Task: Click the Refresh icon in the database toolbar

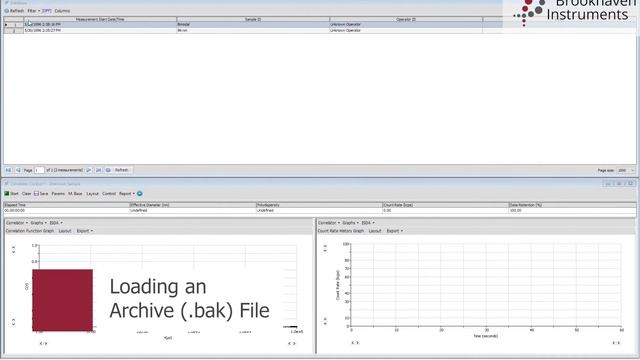Action: (7, 11)
